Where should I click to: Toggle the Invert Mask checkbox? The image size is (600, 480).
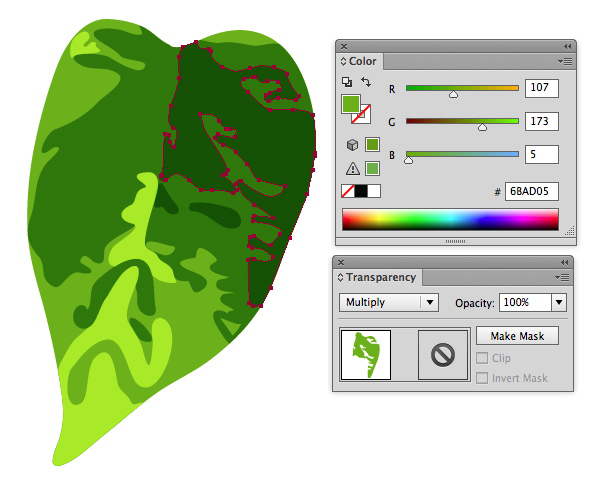[x=482, y=378]
